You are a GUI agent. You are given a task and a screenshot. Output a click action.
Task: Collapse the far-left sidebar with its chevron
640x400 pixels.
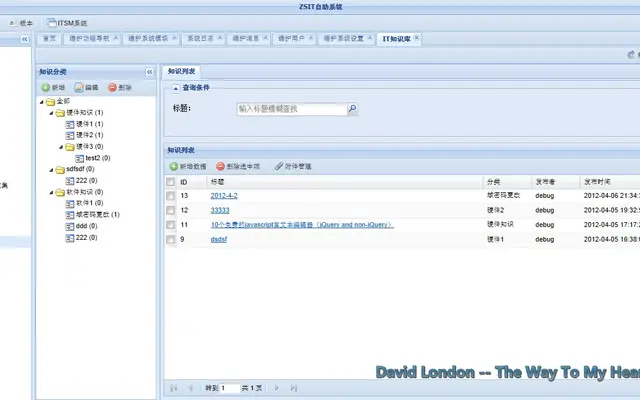(x=25, y=39)
